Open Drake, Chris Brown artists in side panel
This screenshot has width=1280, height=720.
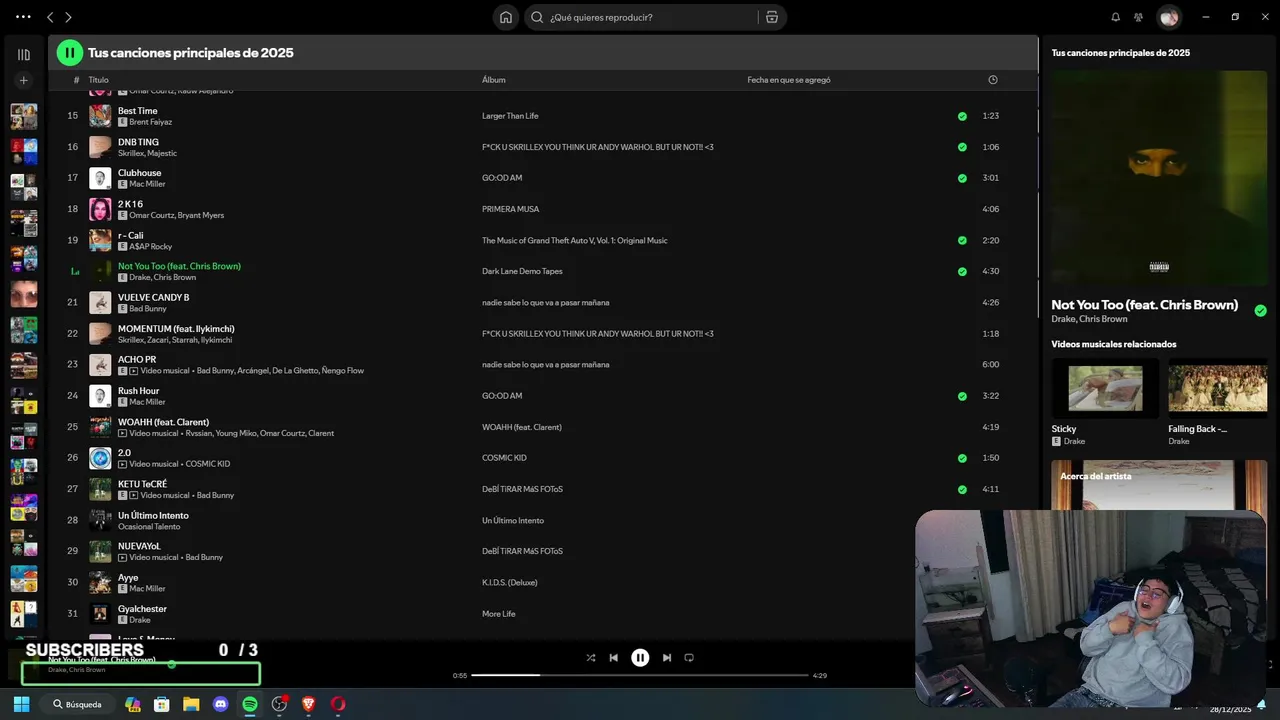tap(1089, 319)
